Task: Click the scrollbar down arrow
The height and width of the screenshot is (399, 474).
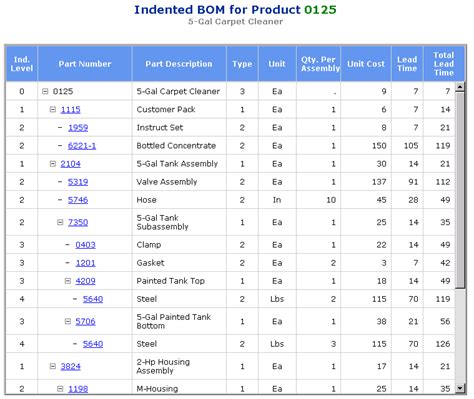Action: tap(460, 388)
